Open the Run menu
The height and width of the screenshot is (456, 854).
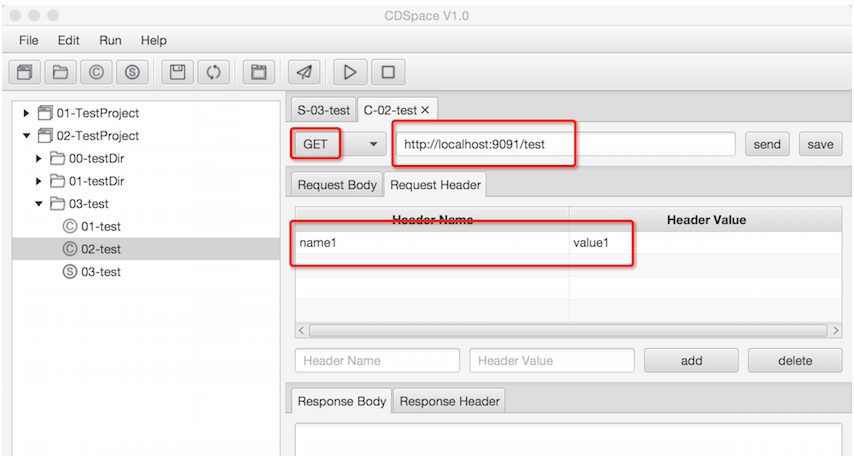click(x=110, y=40)
